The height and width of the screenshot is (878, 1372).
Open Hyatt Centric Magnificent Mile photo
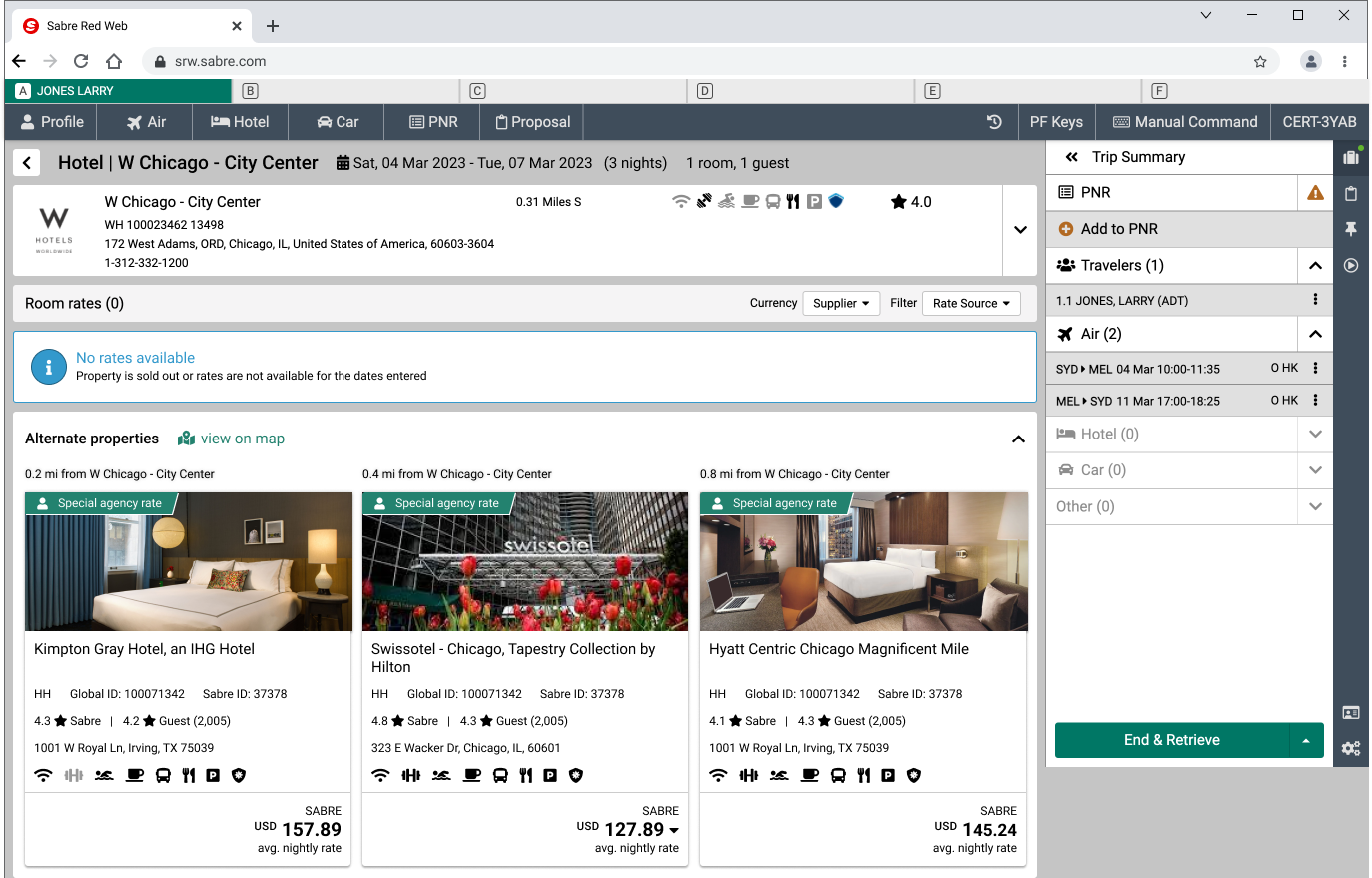coord(864,561)
